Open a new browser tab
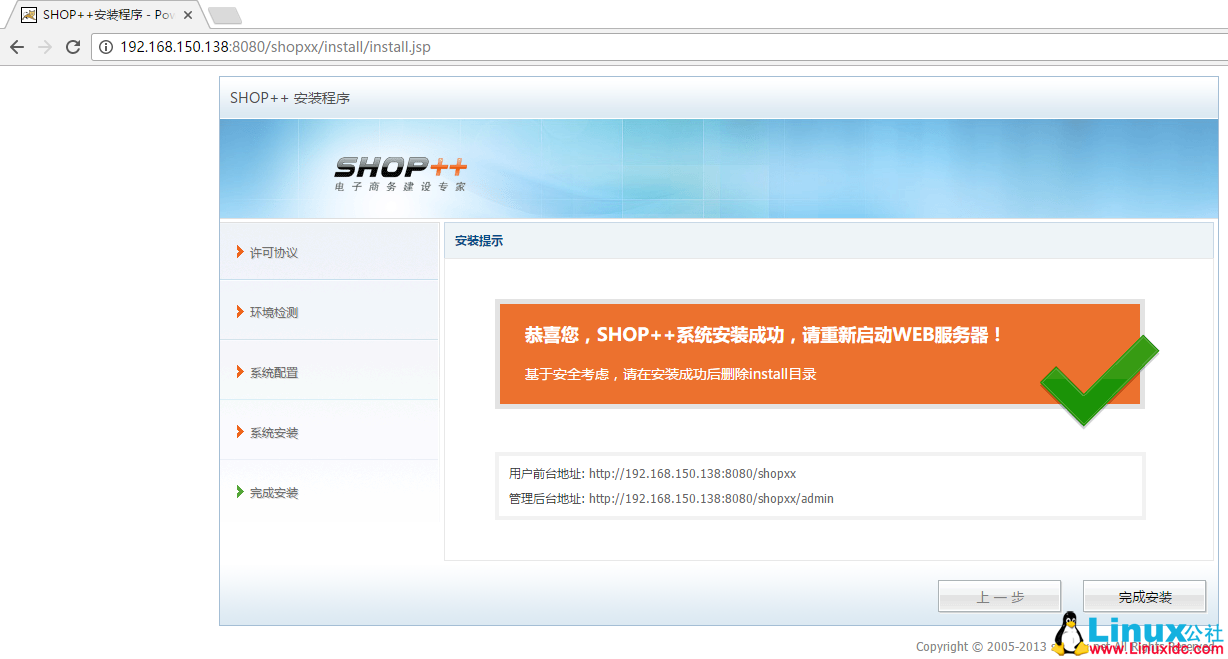The width and height of the screenshot is (1228, 659). (x=224, y=15)
